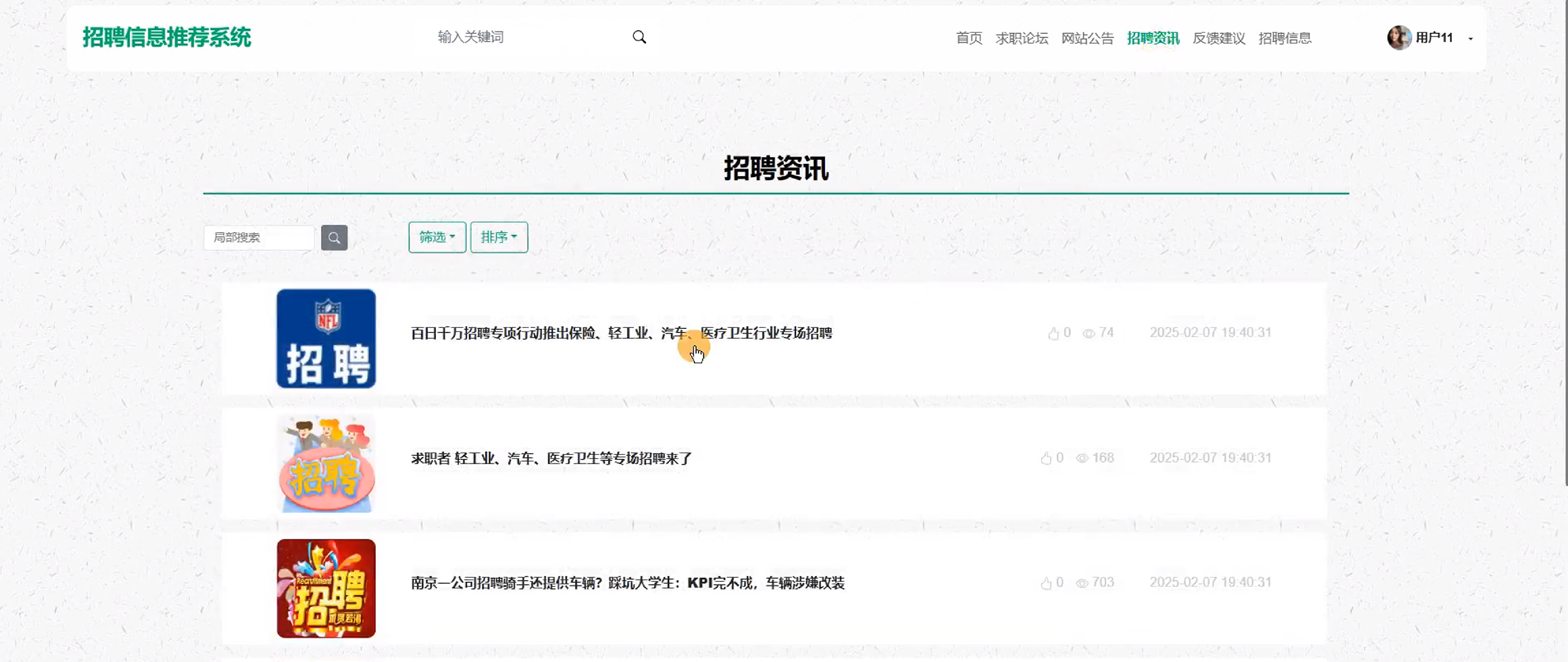
Task: Click the user avatar picture
Action: tap(1399, 38)
